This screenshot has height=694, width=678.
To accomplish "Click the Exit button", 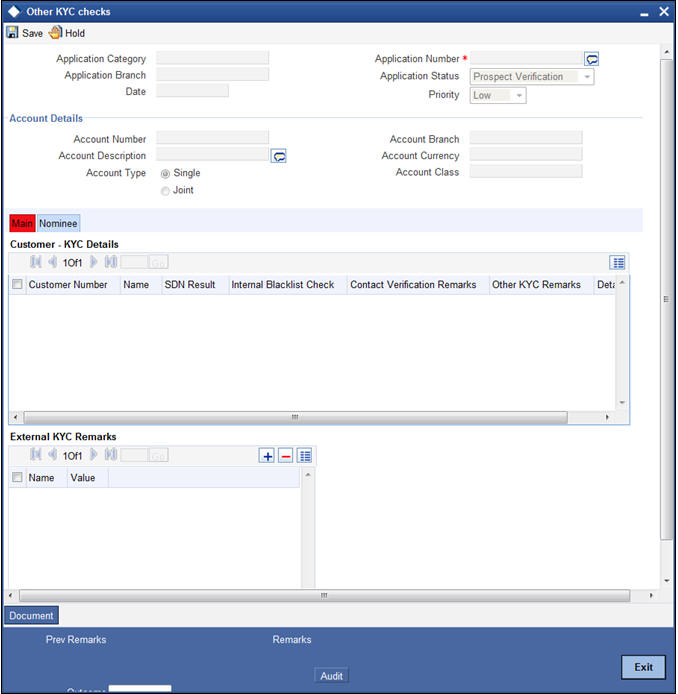I will click(643, 667).
